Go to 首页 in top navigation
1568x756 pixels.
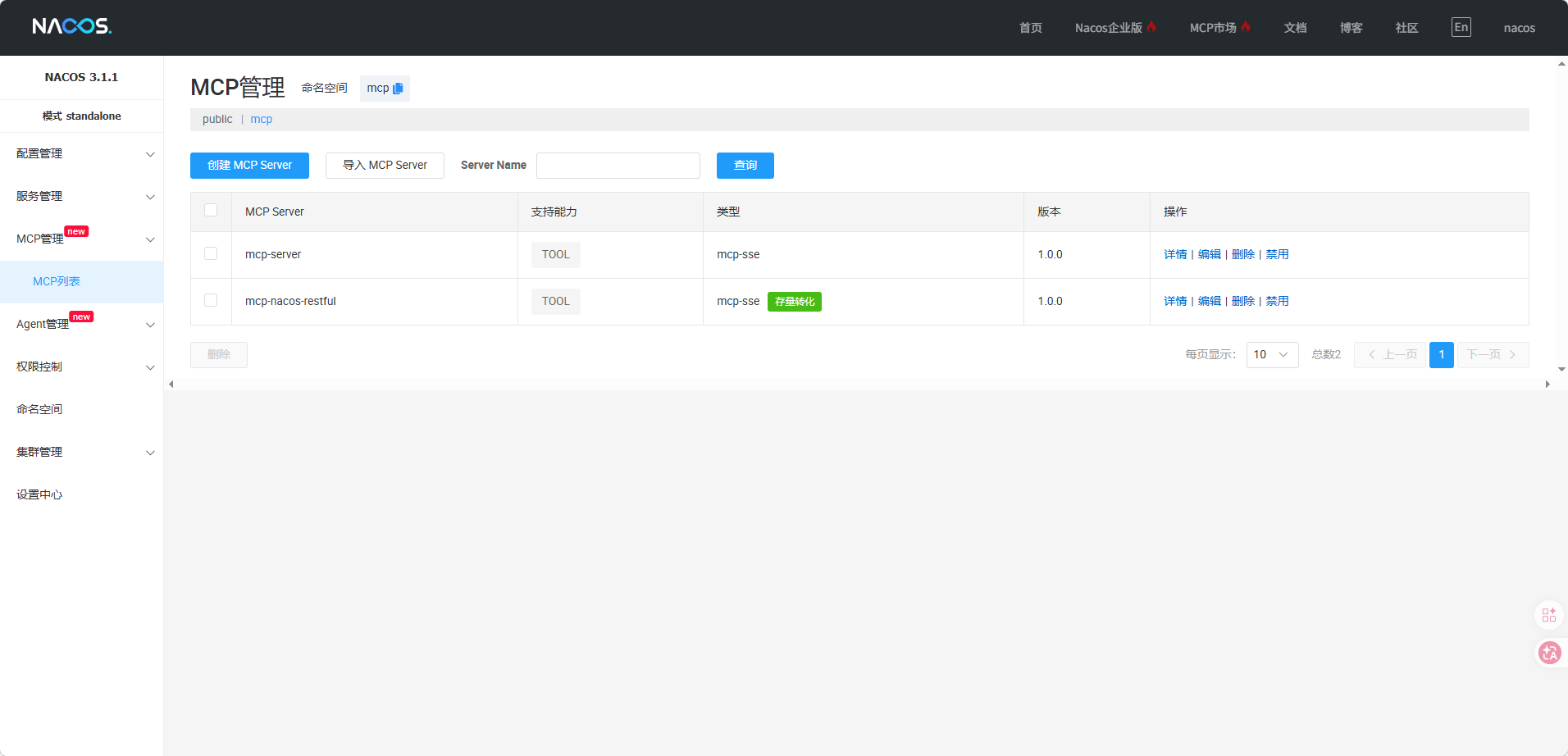[x=1030, y=28]
